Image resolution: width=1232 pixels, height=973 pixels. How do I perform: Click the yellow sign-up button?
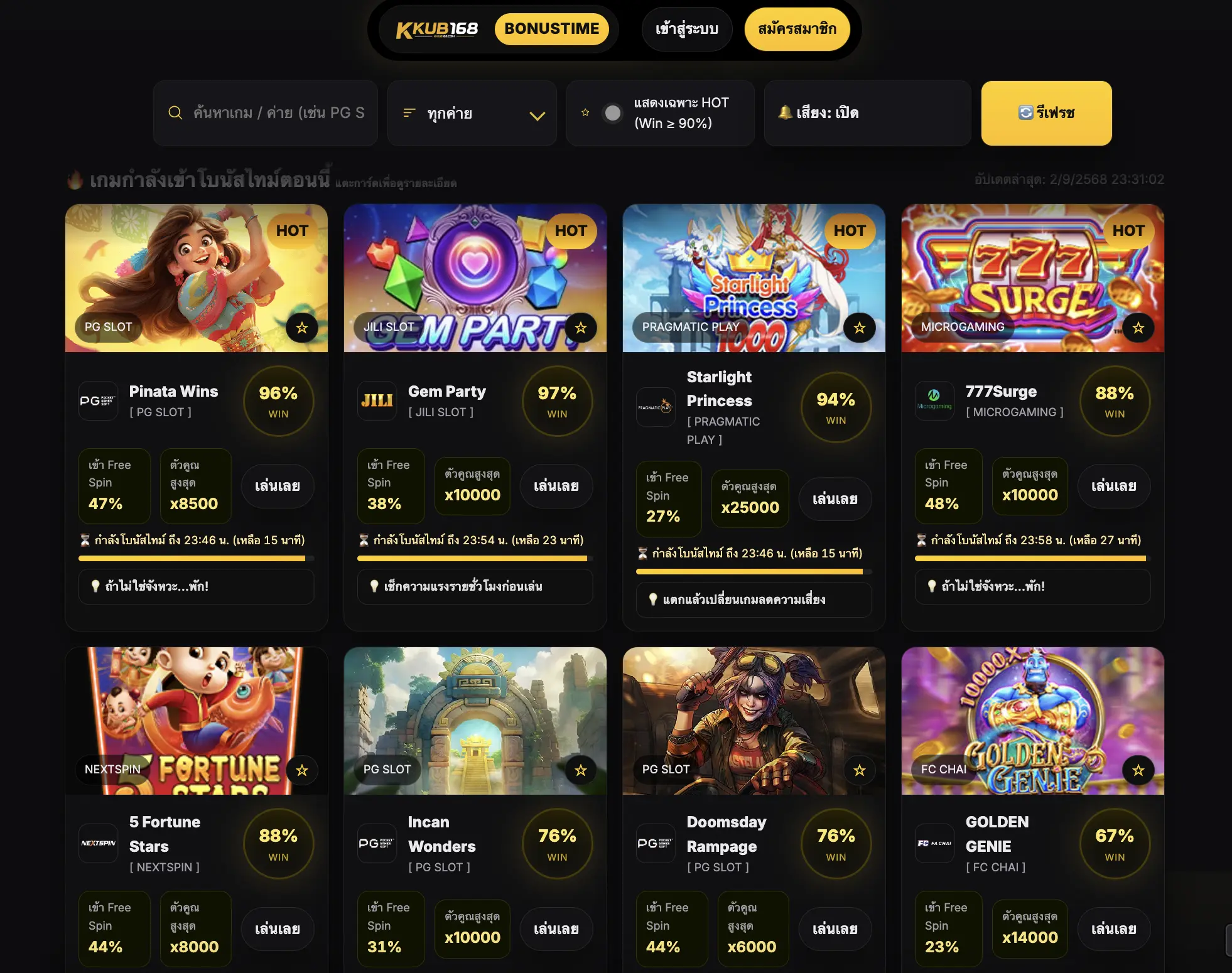pyautogui.click(x=797, y=29)
